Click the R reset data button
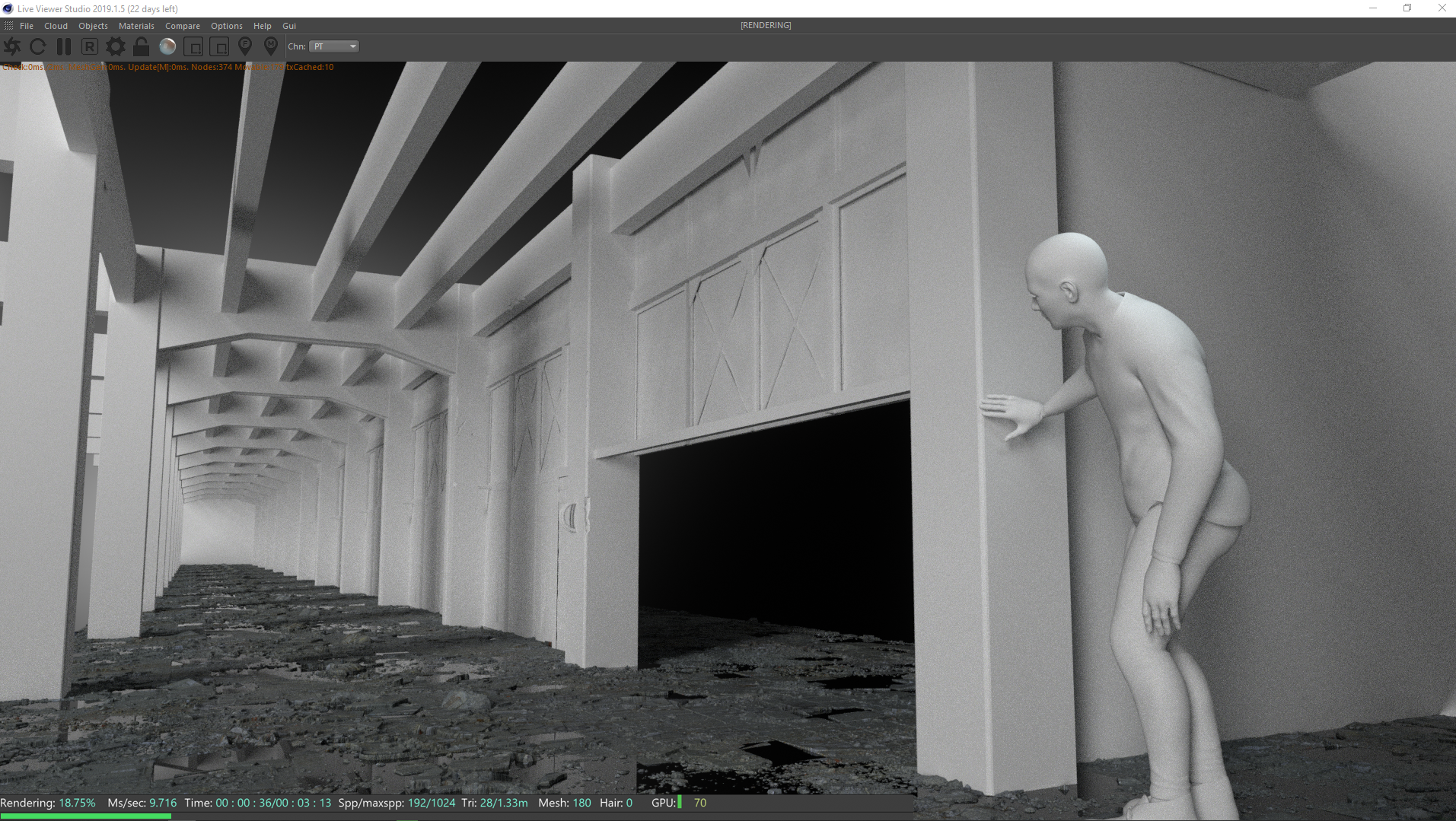Screen dimensions: 1456x821 pyautogui.click(x=90, y=47)
